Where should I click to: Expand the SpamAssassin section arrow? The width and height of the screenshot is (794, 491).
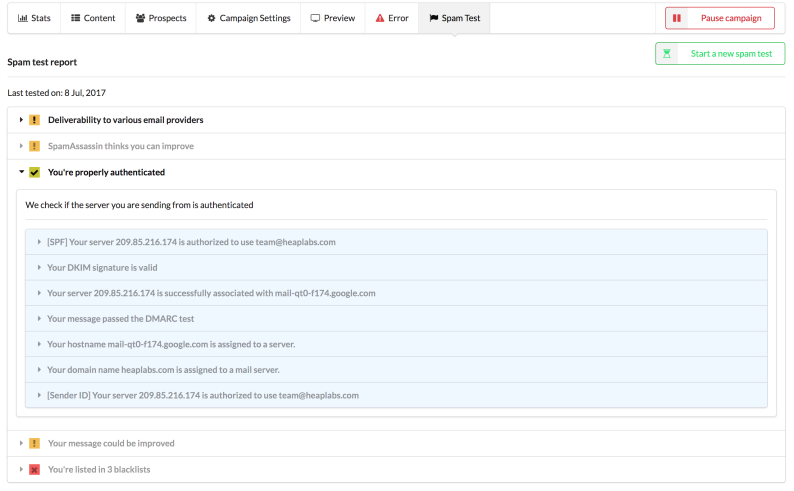pos(21,146)
